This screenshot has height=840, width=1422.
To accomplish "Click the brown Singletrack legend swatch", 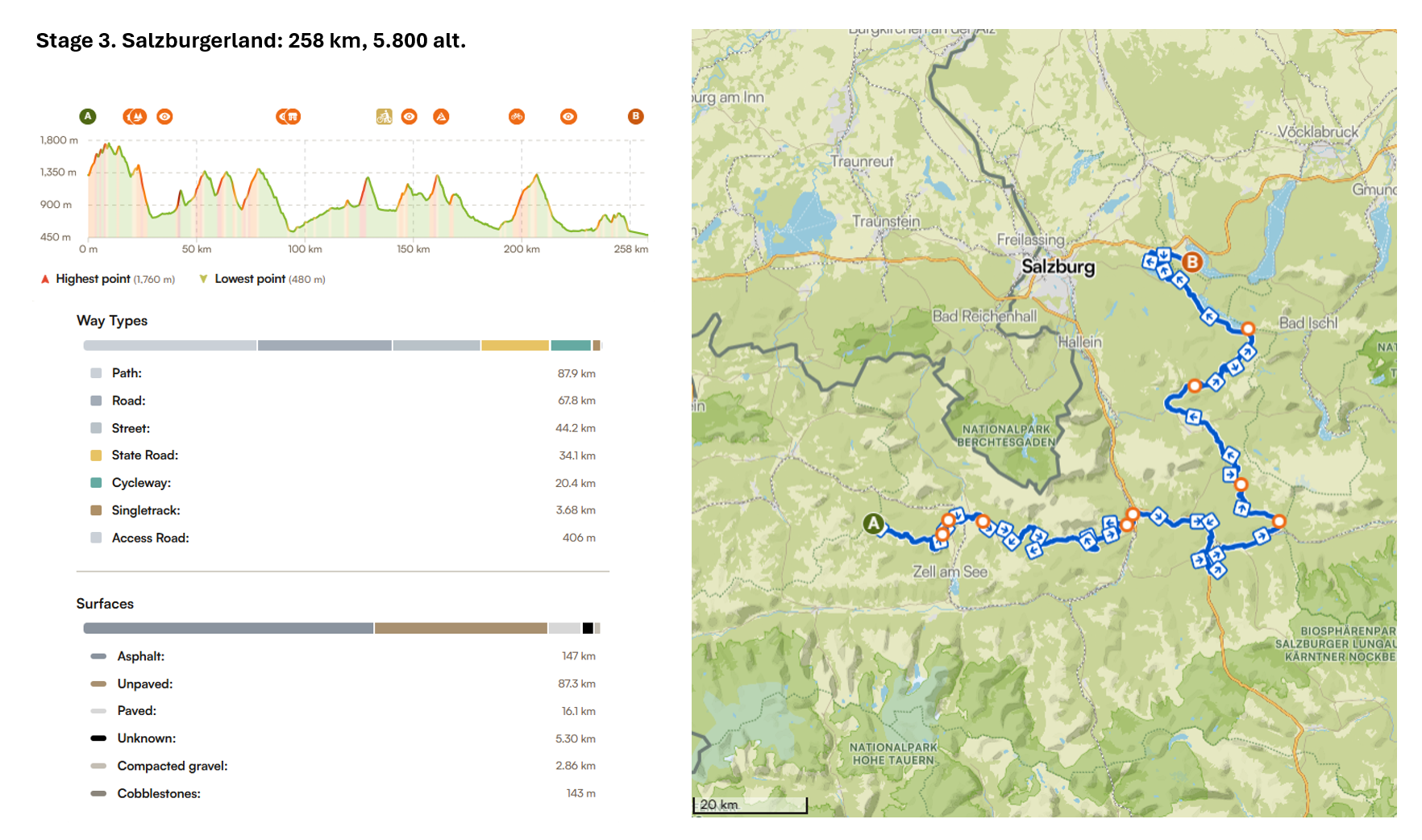I will 96,510.
